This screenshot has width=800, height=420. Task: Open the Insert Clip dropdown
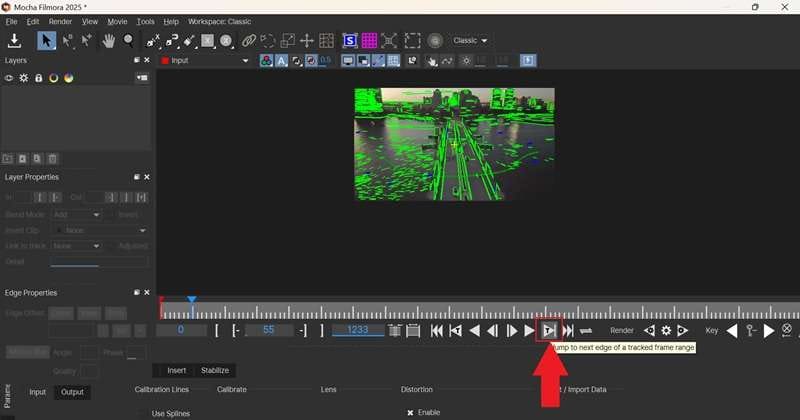(x=99, y=231)
